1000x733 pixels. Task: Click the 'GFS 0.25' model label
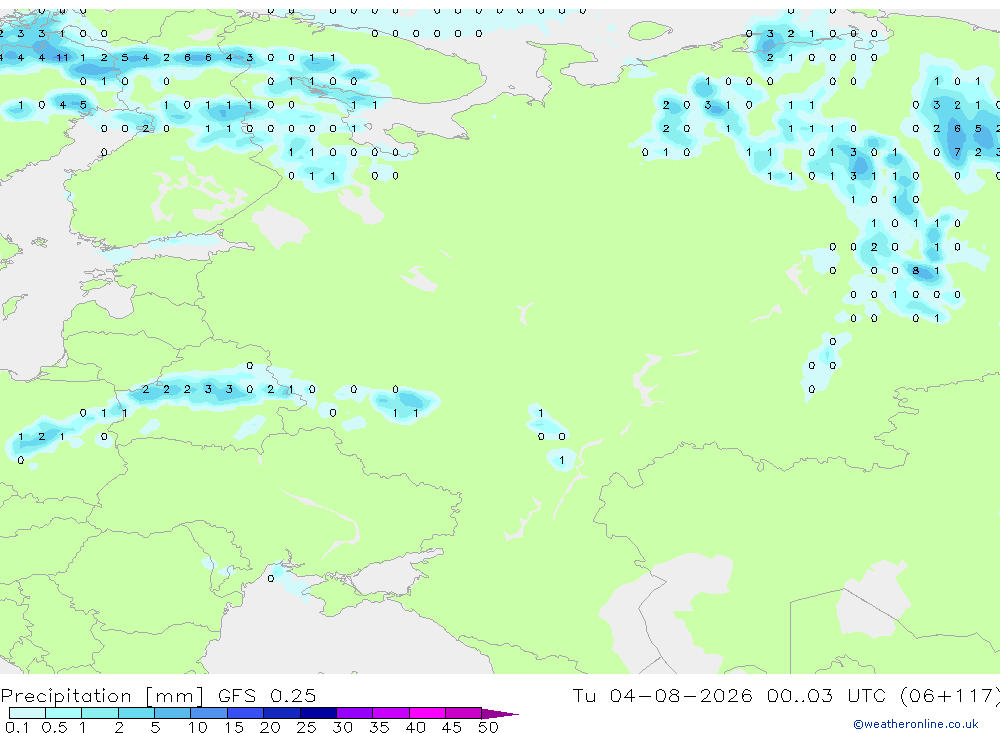(267, 695)
